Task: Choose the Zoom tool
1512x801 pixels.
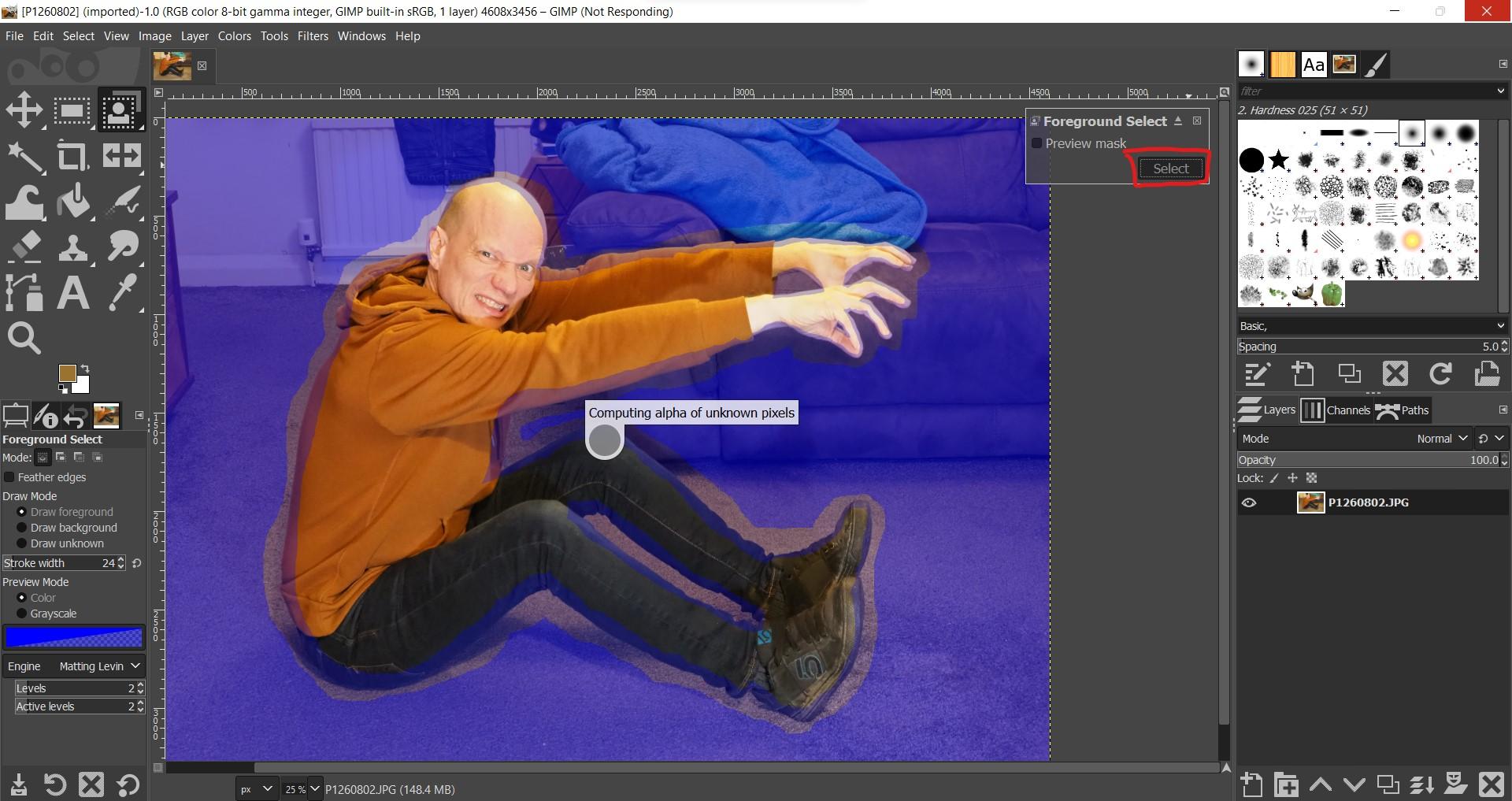Action: [24, 338]
